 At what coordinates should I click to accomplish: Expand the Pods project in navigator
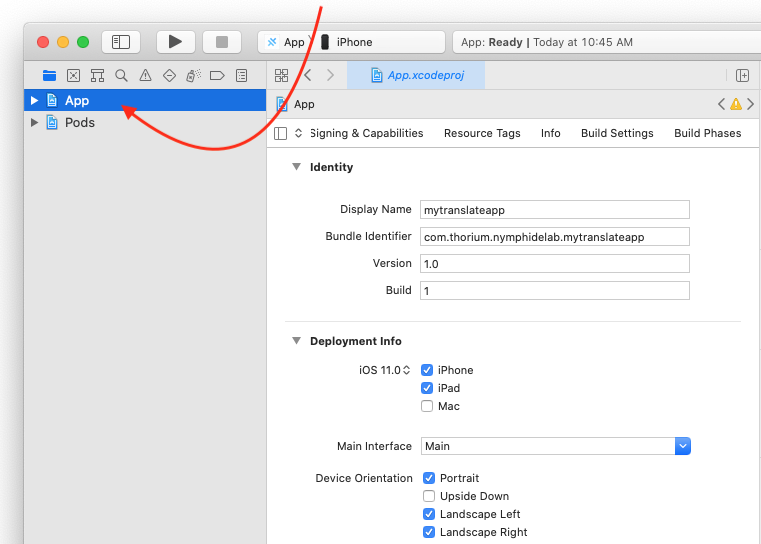tap(34, 123)
